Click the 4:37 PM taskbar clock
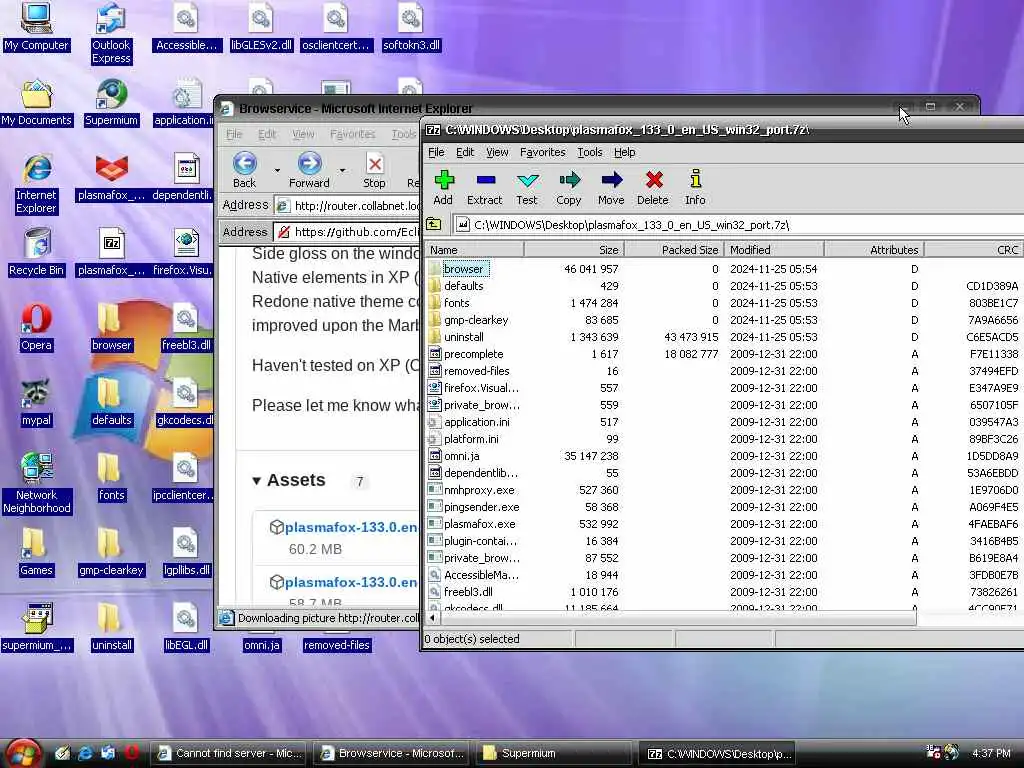1024x768 pixels. click(x=991, y=753)
